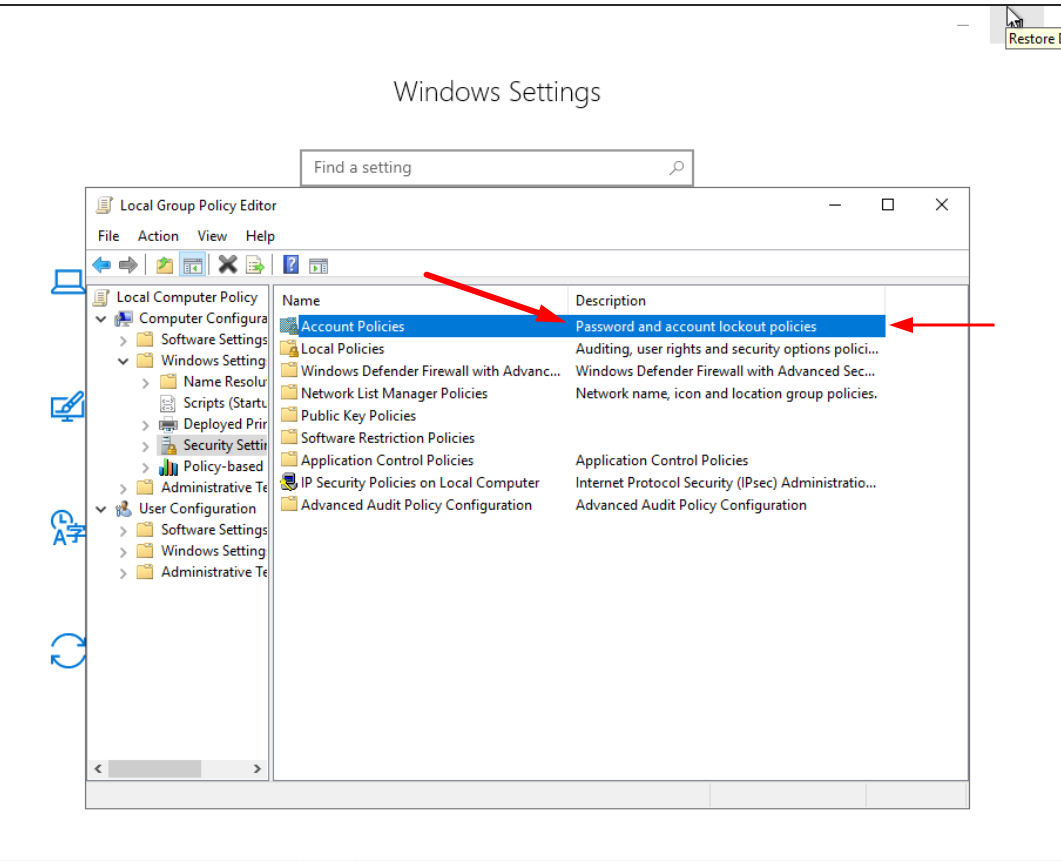Collapse the User Configuration tree node
This screenshot has height=861, width=1061.
pos(101,509)
